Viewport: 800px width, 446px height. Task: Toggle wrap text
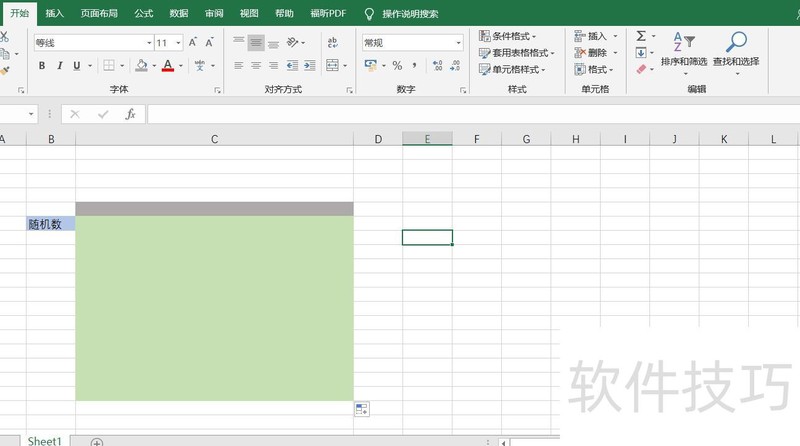(333, 42)
